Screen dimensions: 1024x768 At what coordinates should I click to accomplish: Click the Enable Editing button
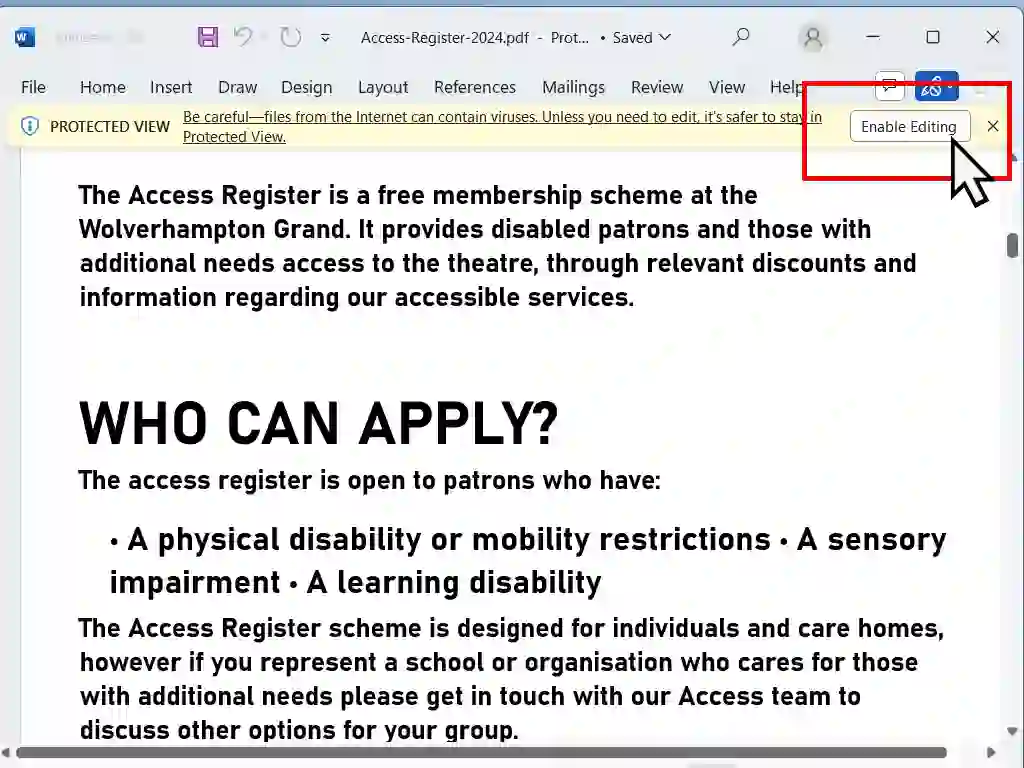click(908, 127)
